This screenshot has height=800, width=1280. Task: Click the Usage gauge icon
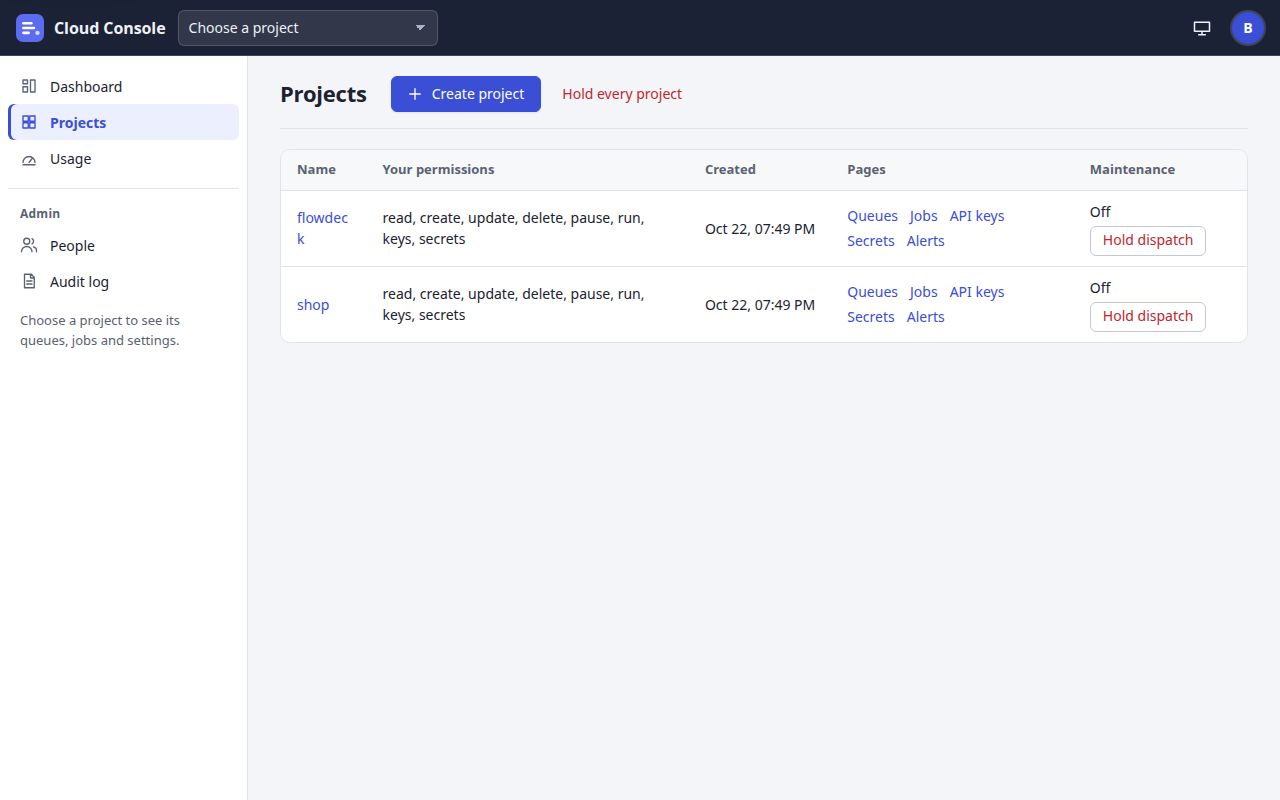[x=29, y=159]
